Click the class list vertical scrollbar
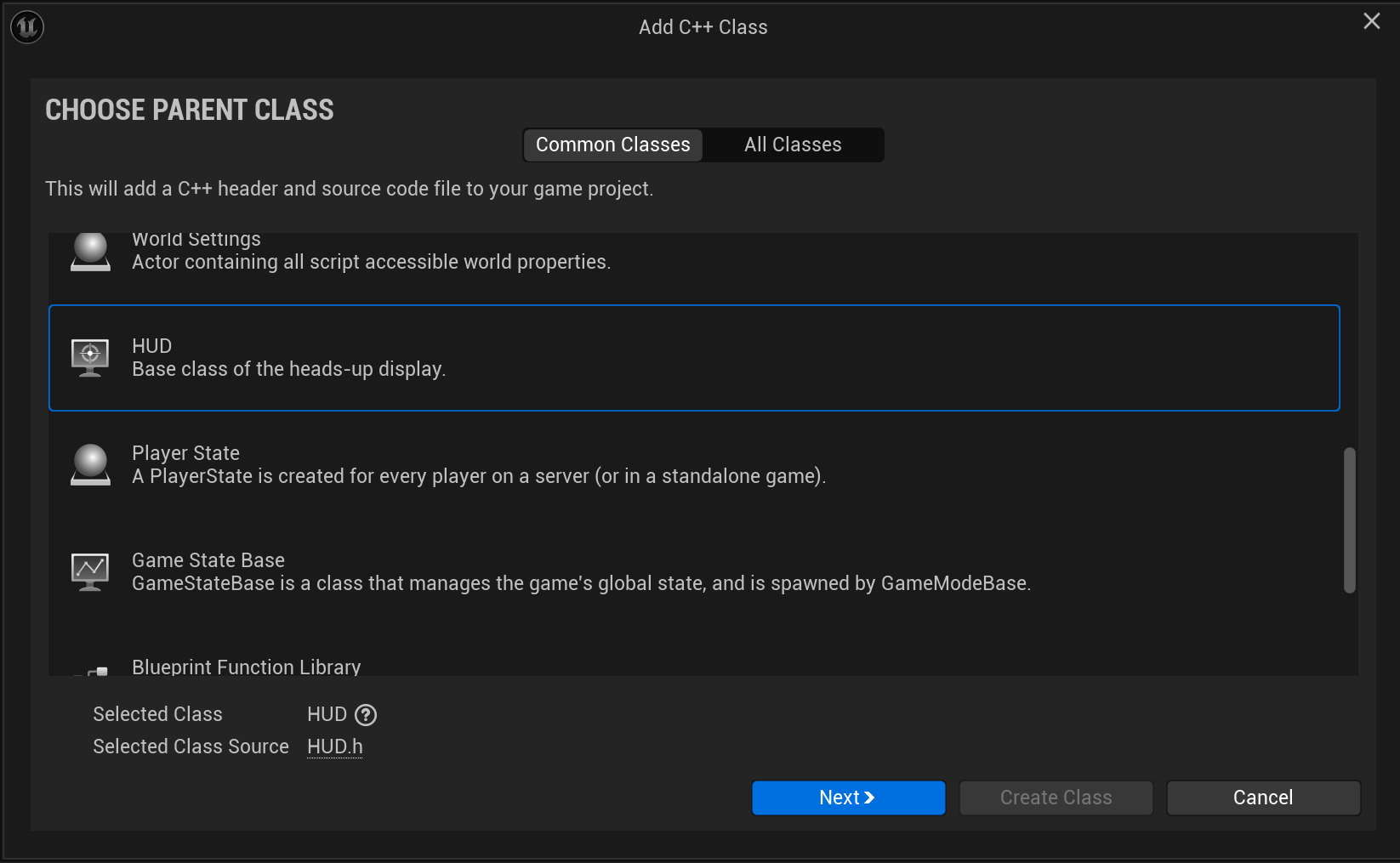The height and width of the screenshot is (863, 1400). tap(1349, 520)
